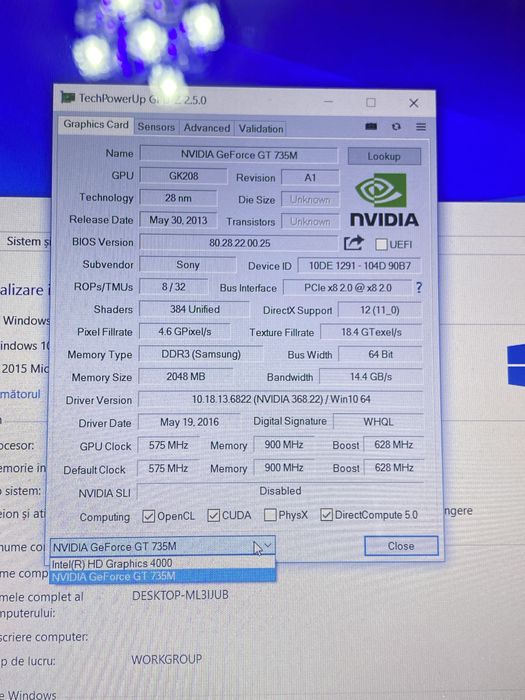Maximize the GPU-Z window
This screenshot has width=525, height=700.
coord(371,102)
